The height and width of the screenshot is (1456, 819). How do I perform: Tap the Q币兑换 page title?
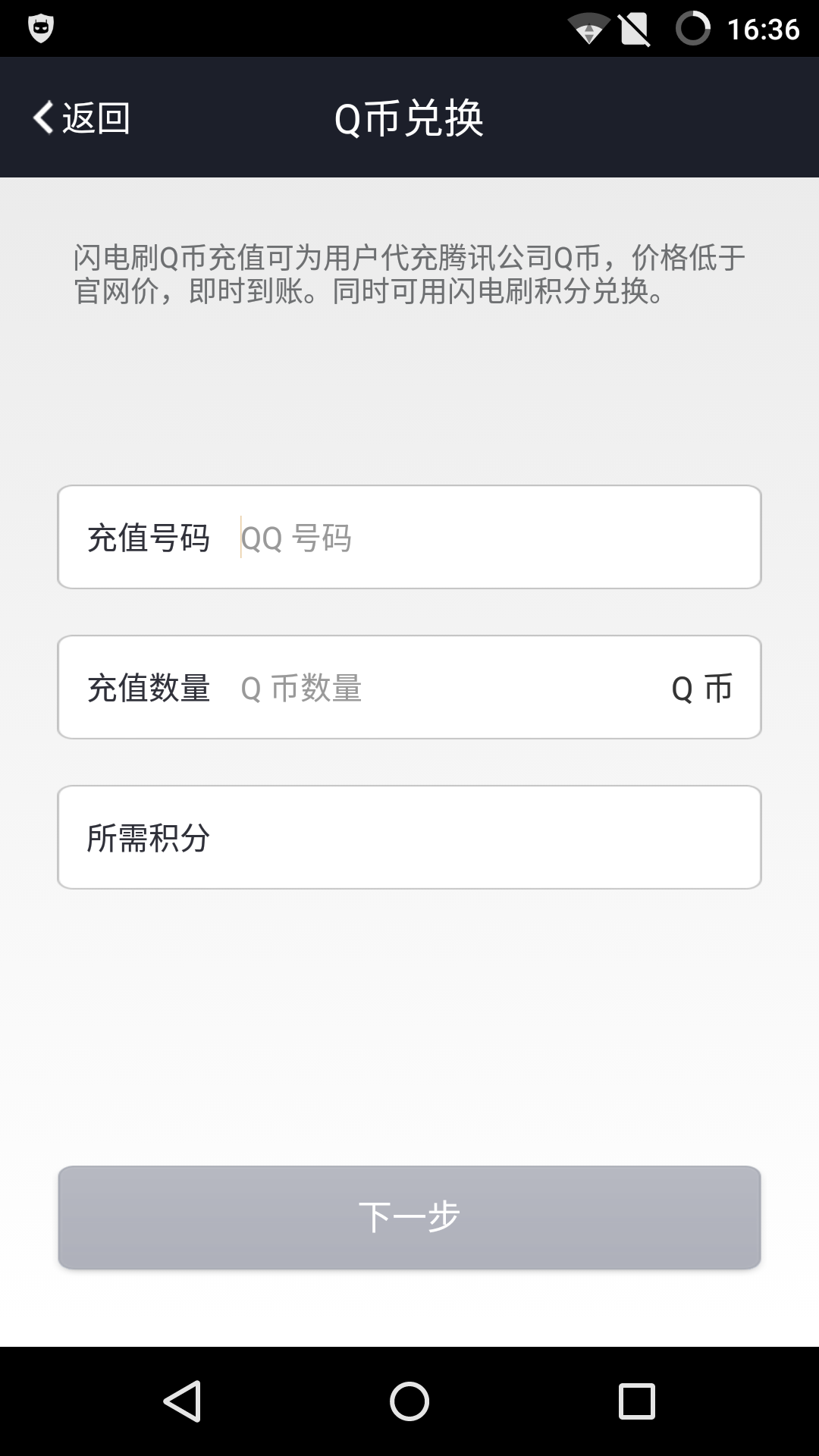coord(409,118)
